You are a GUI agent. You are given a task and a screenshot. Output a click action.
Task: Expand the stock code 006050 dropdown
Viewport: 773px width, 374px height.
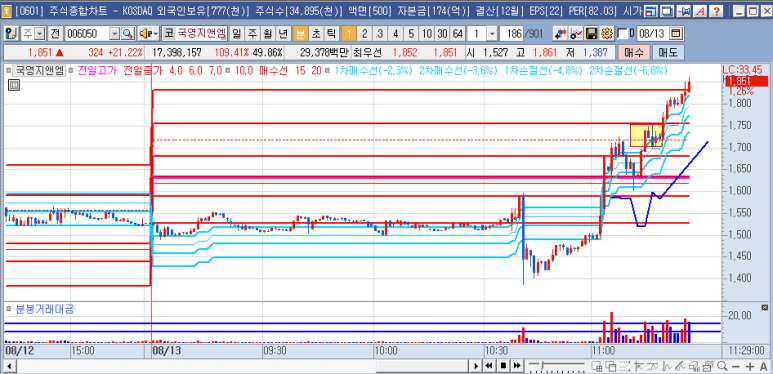tap(115, 34)
